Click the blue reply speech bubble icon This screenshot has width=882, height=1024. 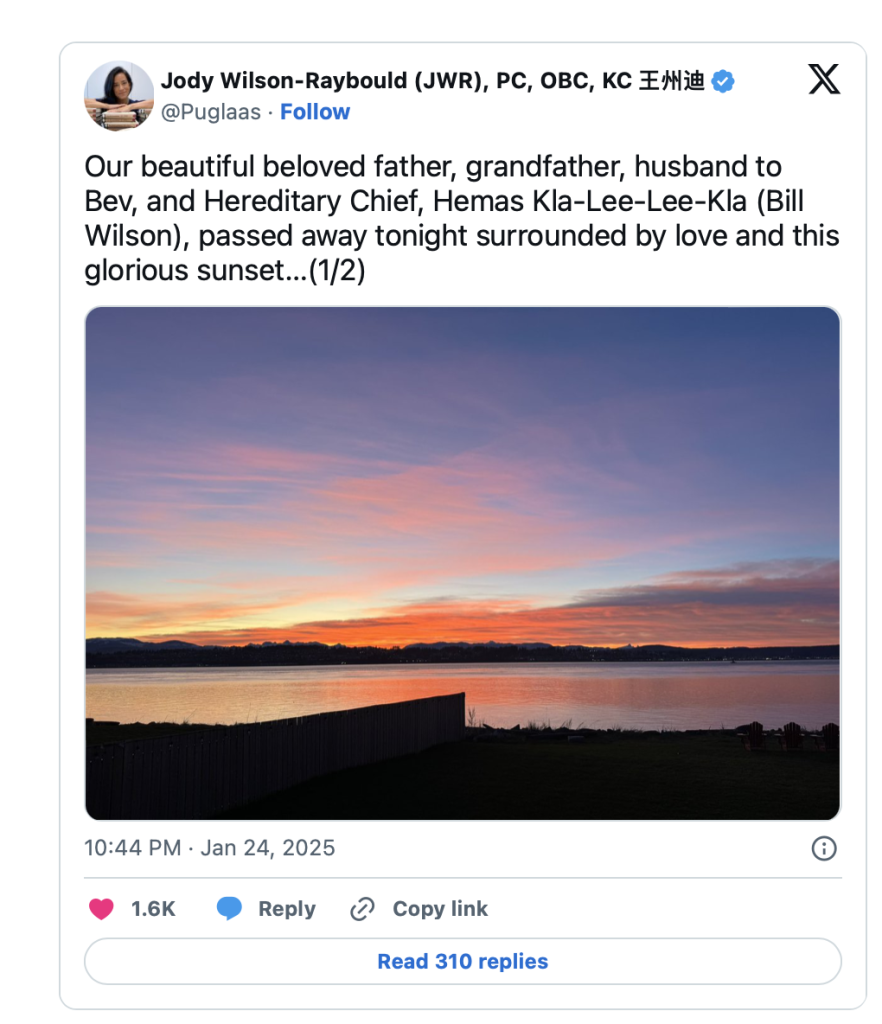[230, 909]
